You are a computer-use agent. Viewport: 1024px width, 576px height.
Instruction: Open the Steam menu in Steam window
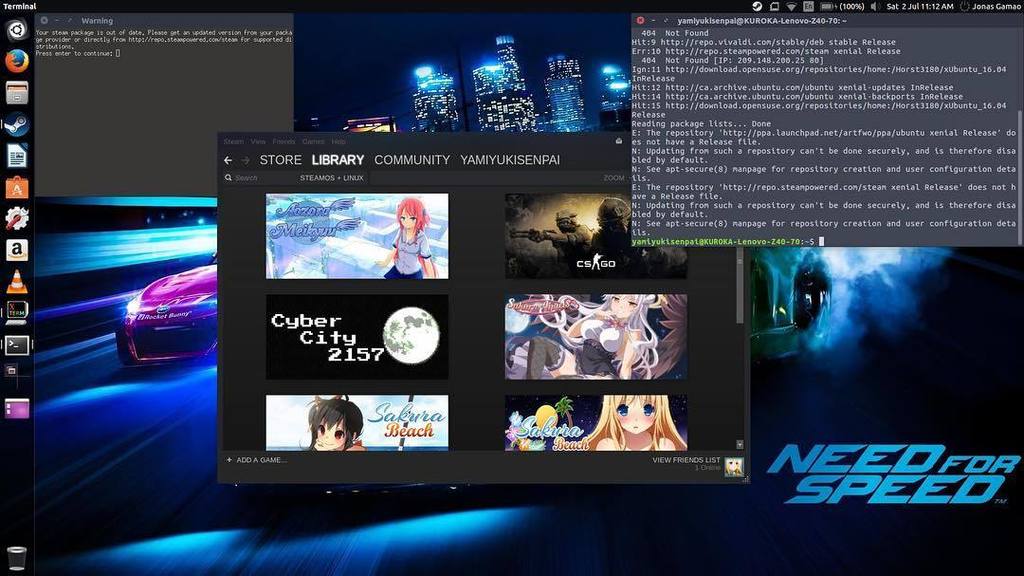(233, 142)
